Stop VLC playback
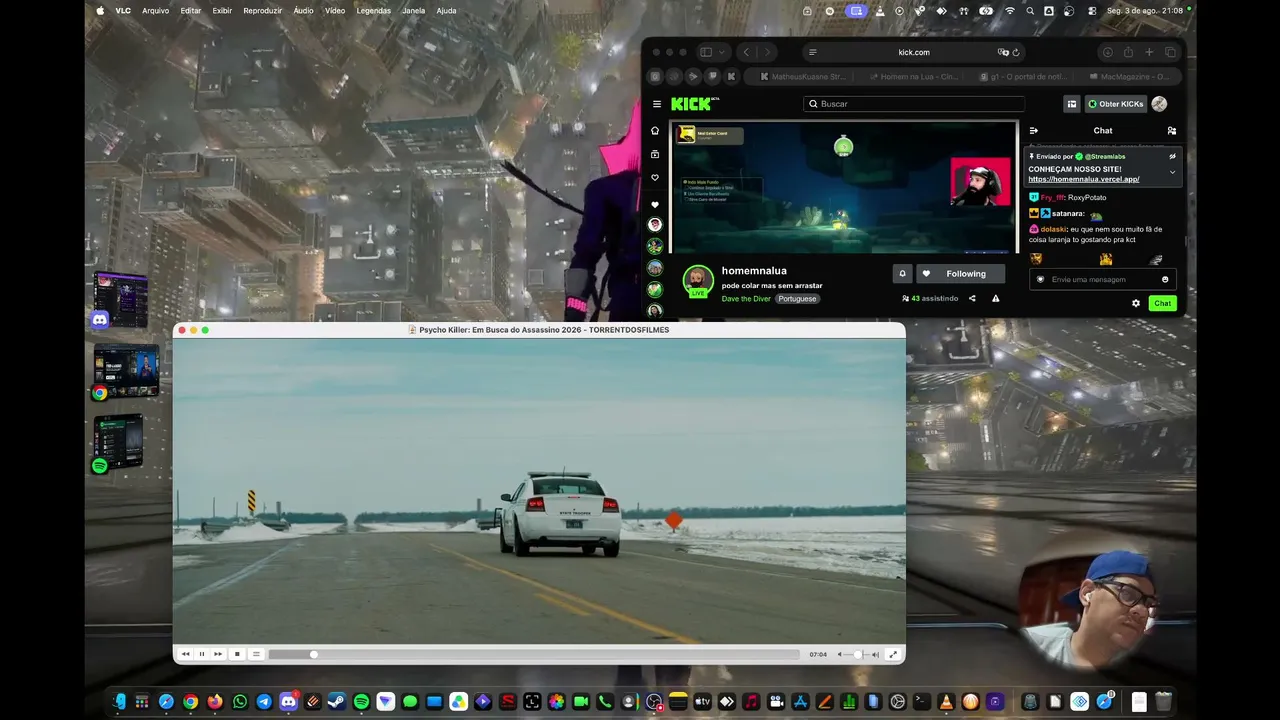 click(237, 654)
